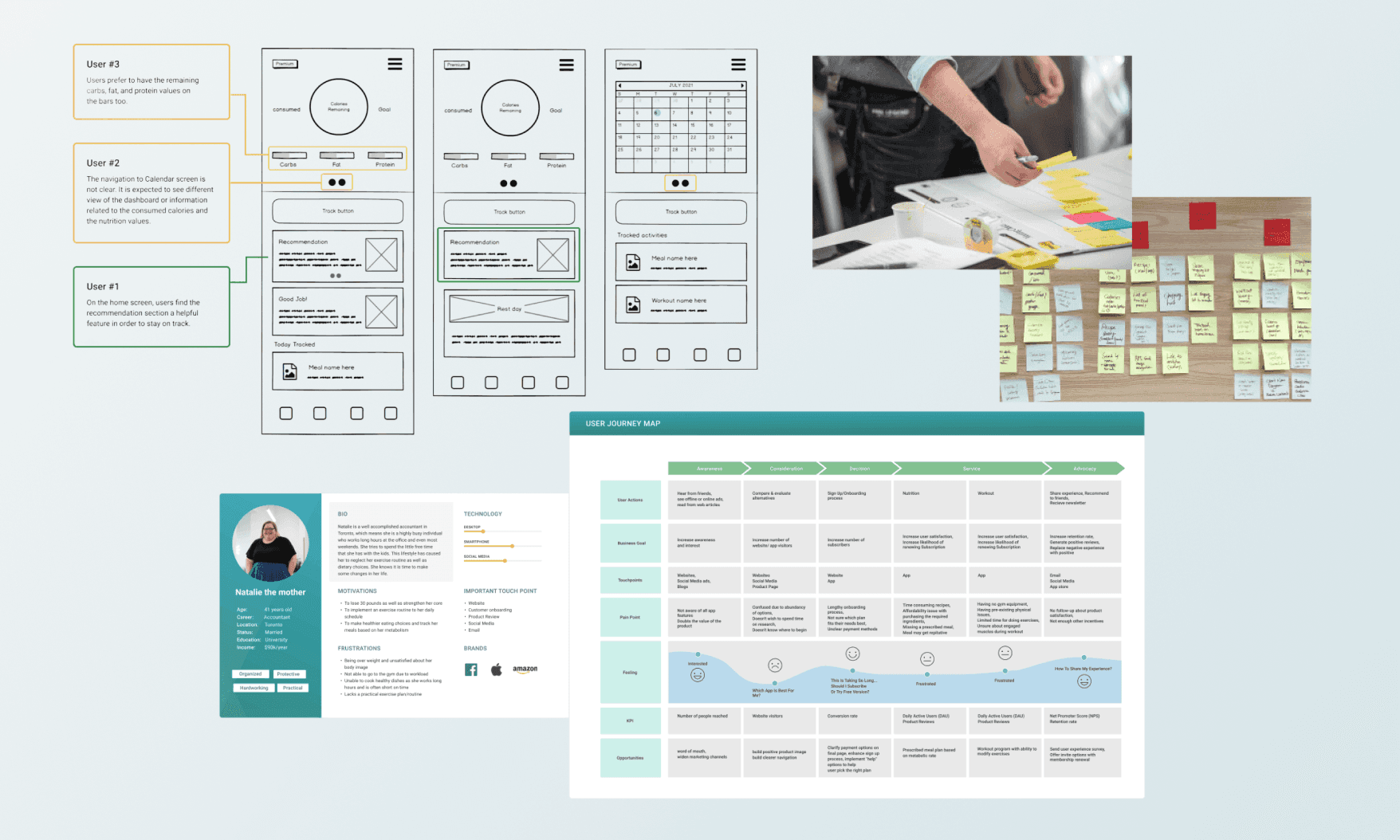Select the Advocacy journey stage
Screen dimensions: 1400x840
(1084, 469)
